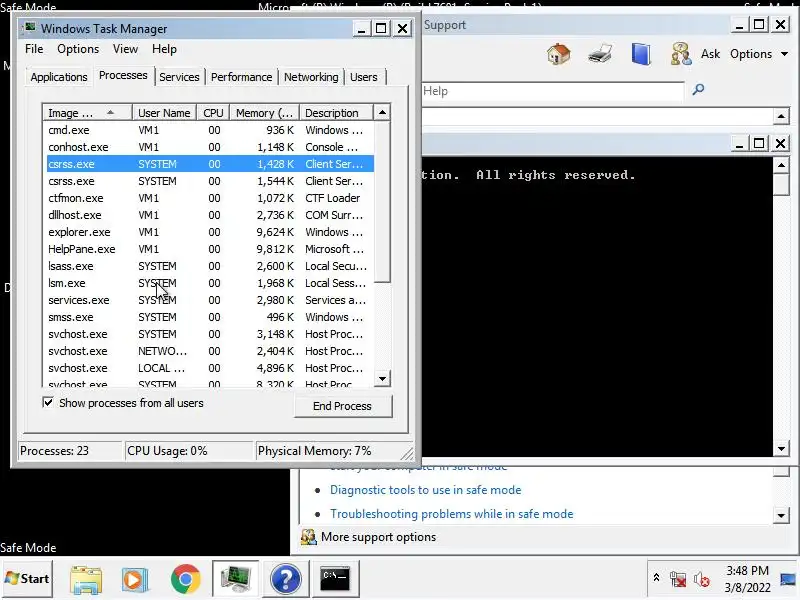Click the volume tray icon
The height and width of the screenshot is (600, 800).
[x=702, y=579]
